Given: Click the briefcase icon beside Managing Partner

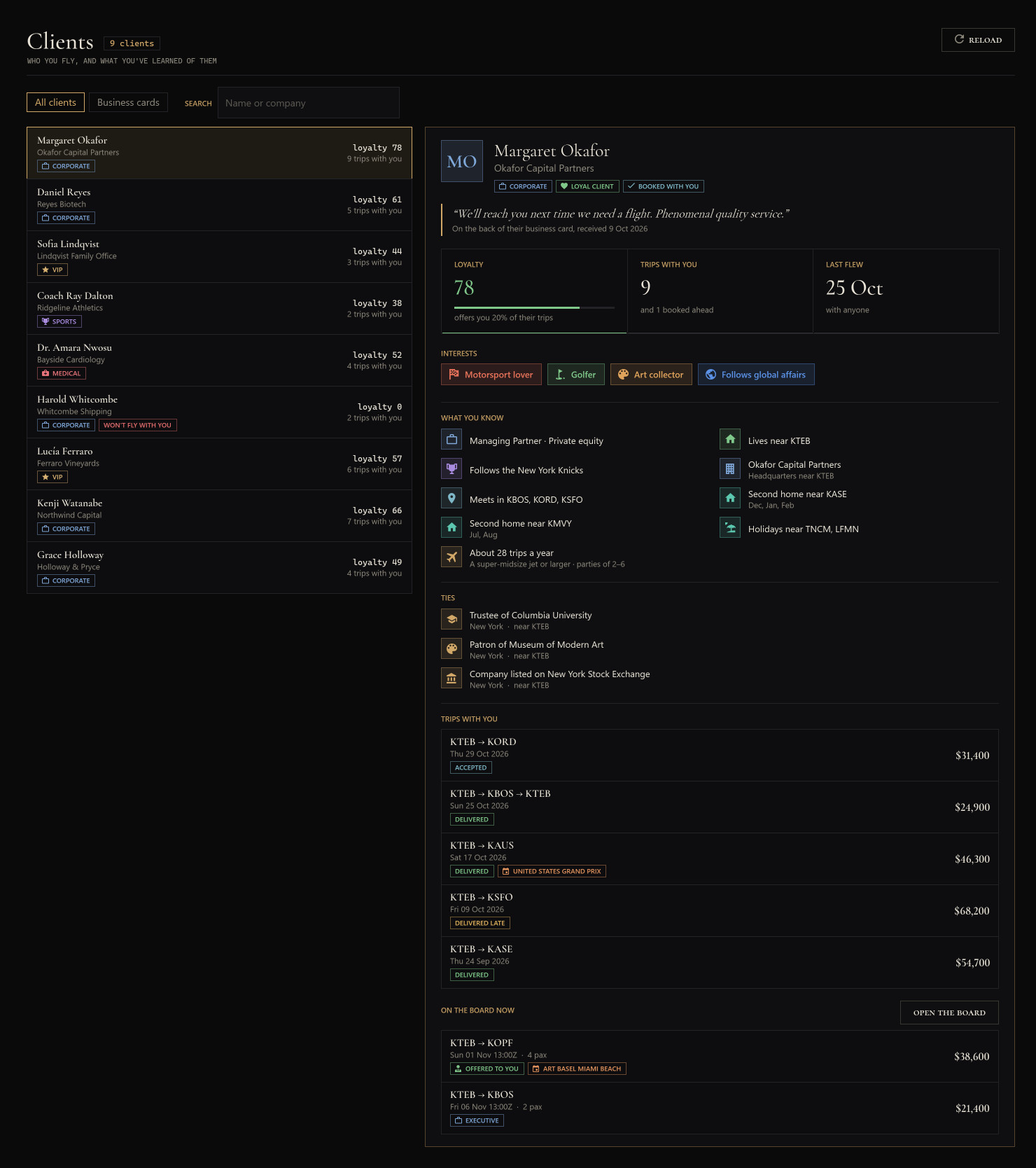Looking at the screenshot, I should coord(451,440).
